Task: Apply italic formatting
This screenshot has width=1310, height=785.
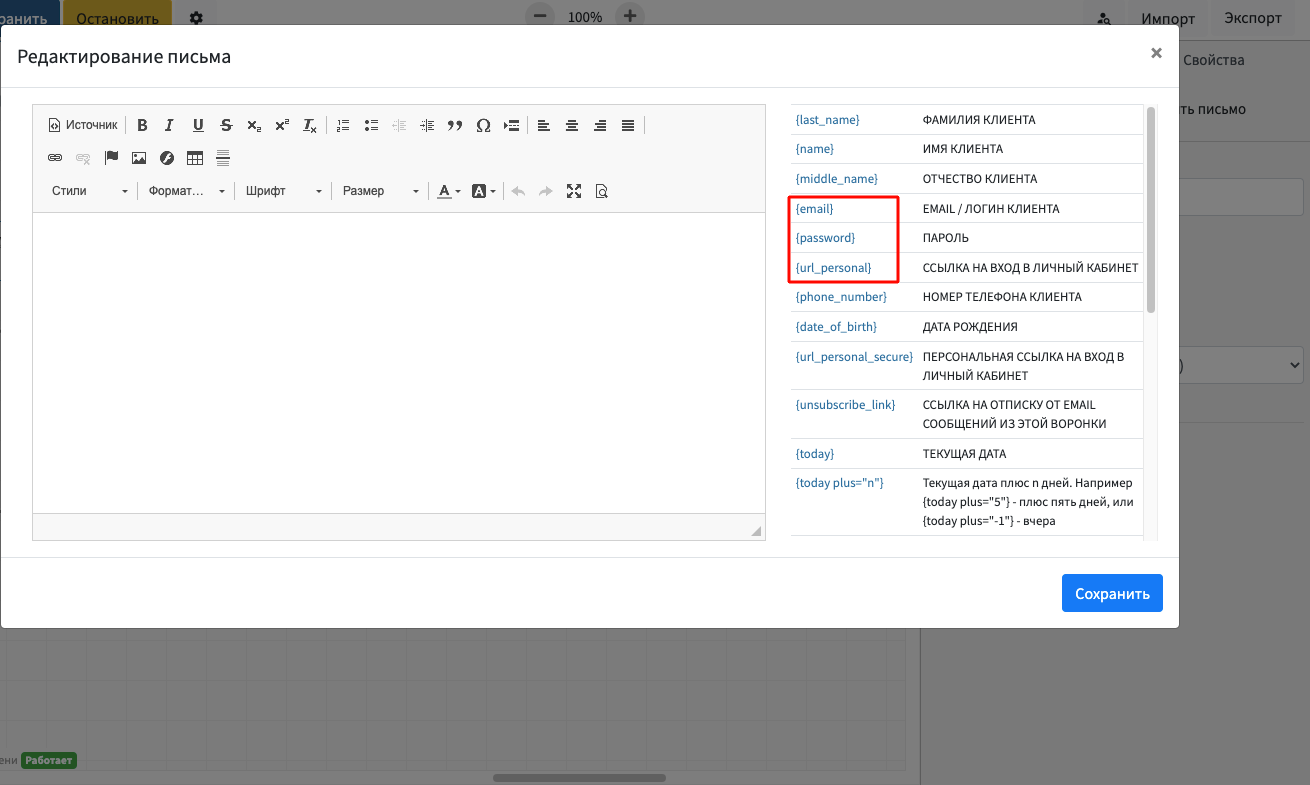Action: [x=170, y=125]
